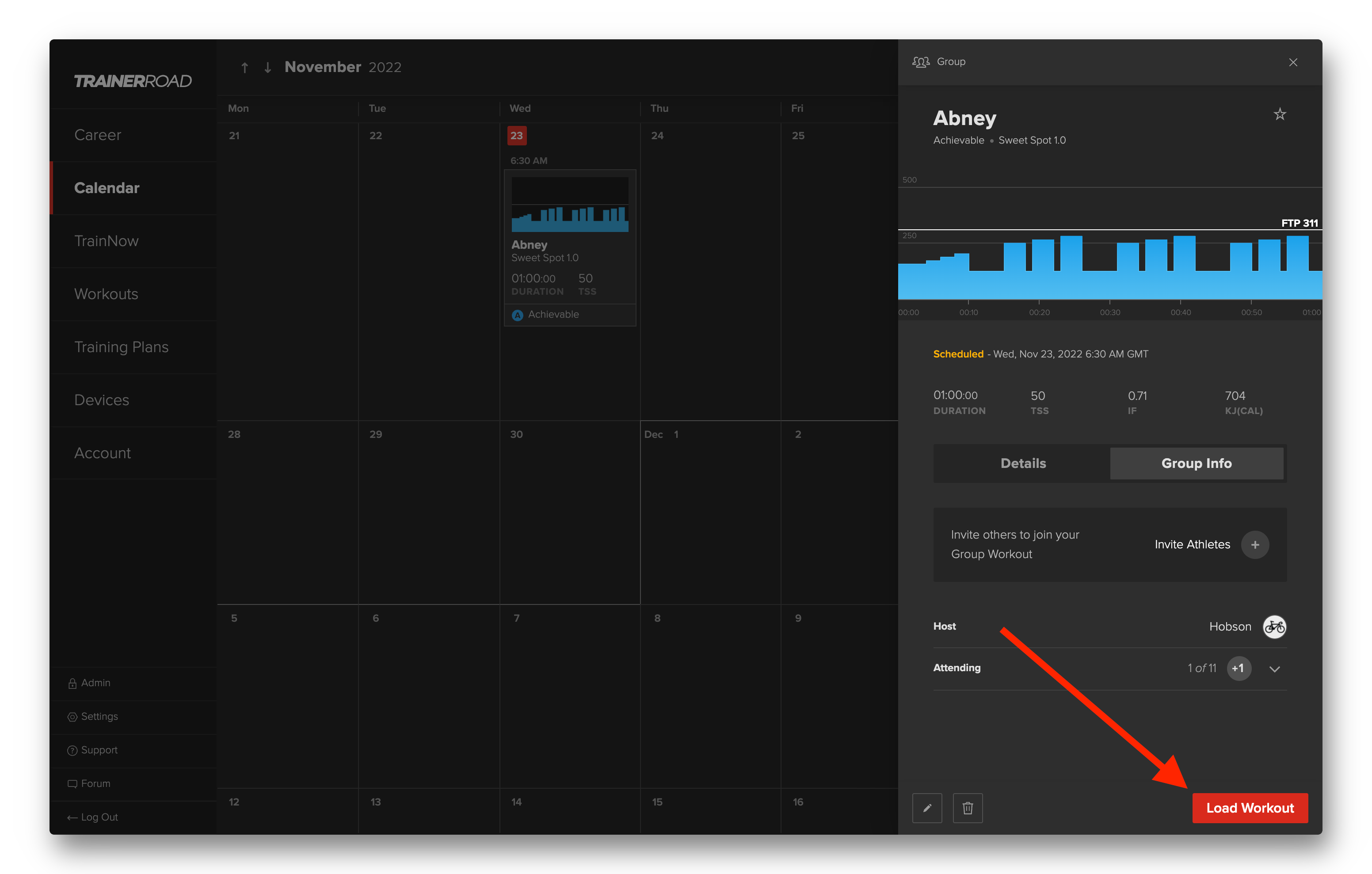
Task: Click the TrainerRoad logo
Action: click(133, 81)
